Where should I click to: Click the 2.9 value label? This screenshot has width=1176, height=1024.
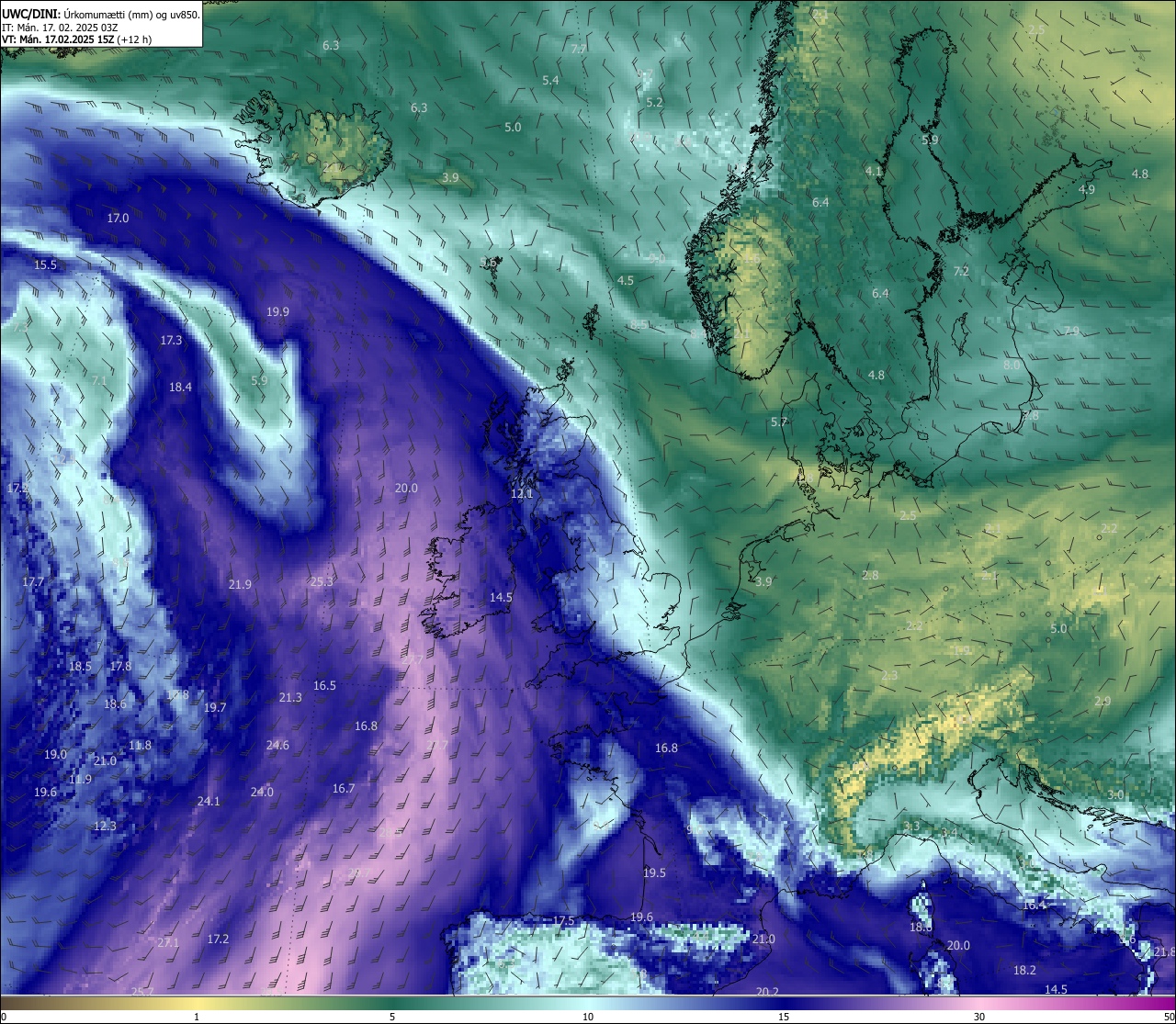(x=1102, y=701)
